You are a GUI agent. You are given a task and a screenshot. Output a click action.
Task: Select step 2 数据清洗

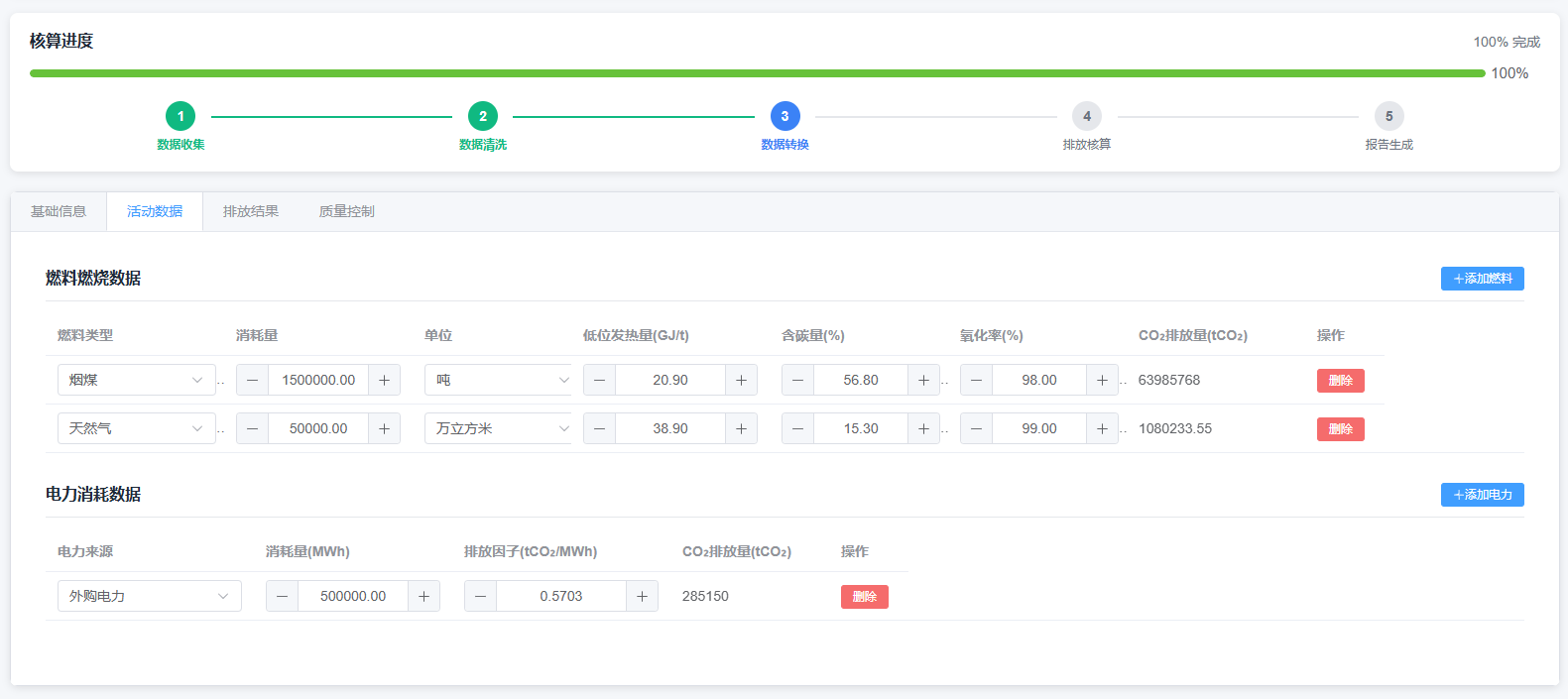(x=483, y=128)
